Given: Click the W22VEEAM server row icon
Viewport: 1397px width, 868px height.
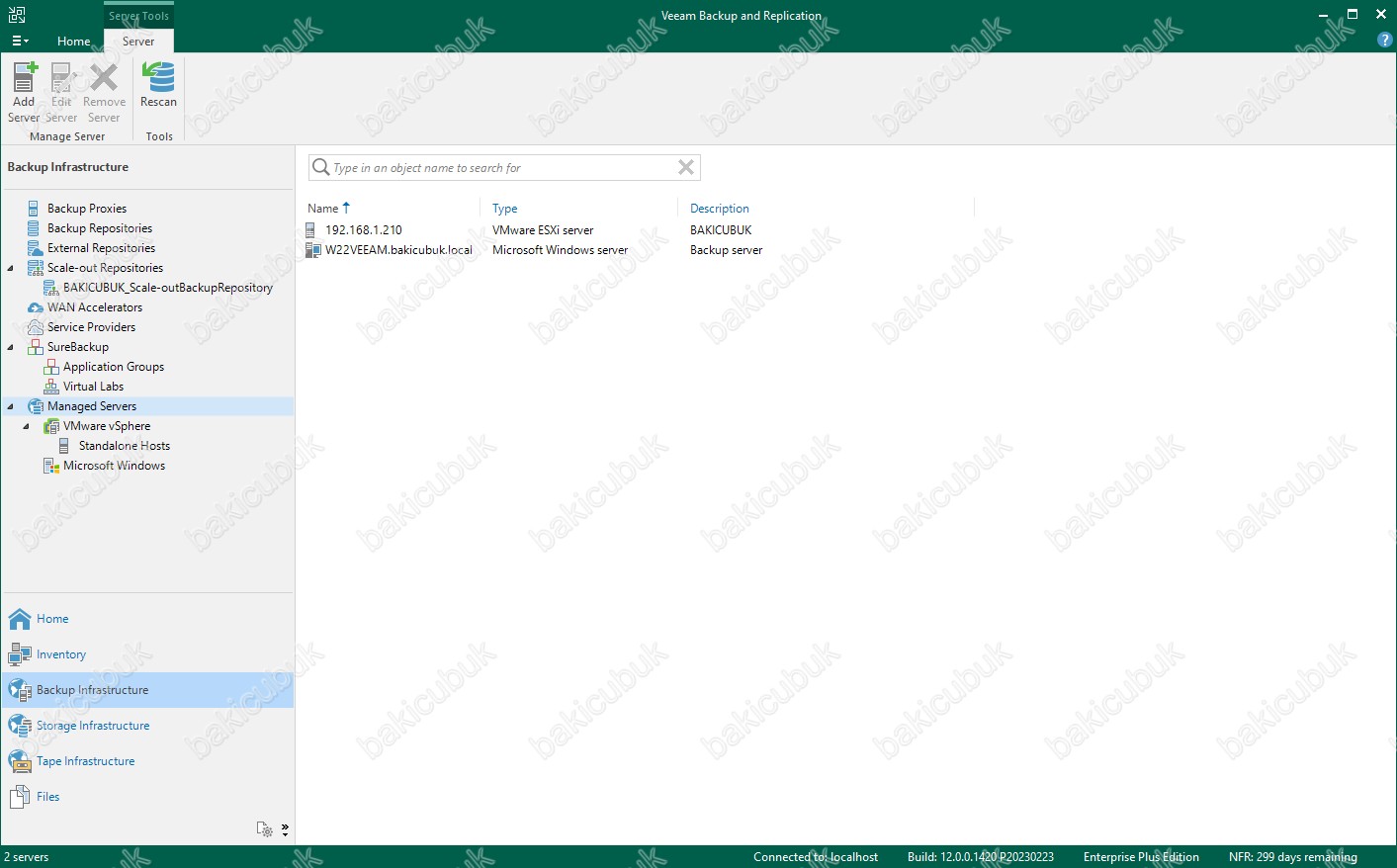Looking at the screenshot, I should [313, 250].
